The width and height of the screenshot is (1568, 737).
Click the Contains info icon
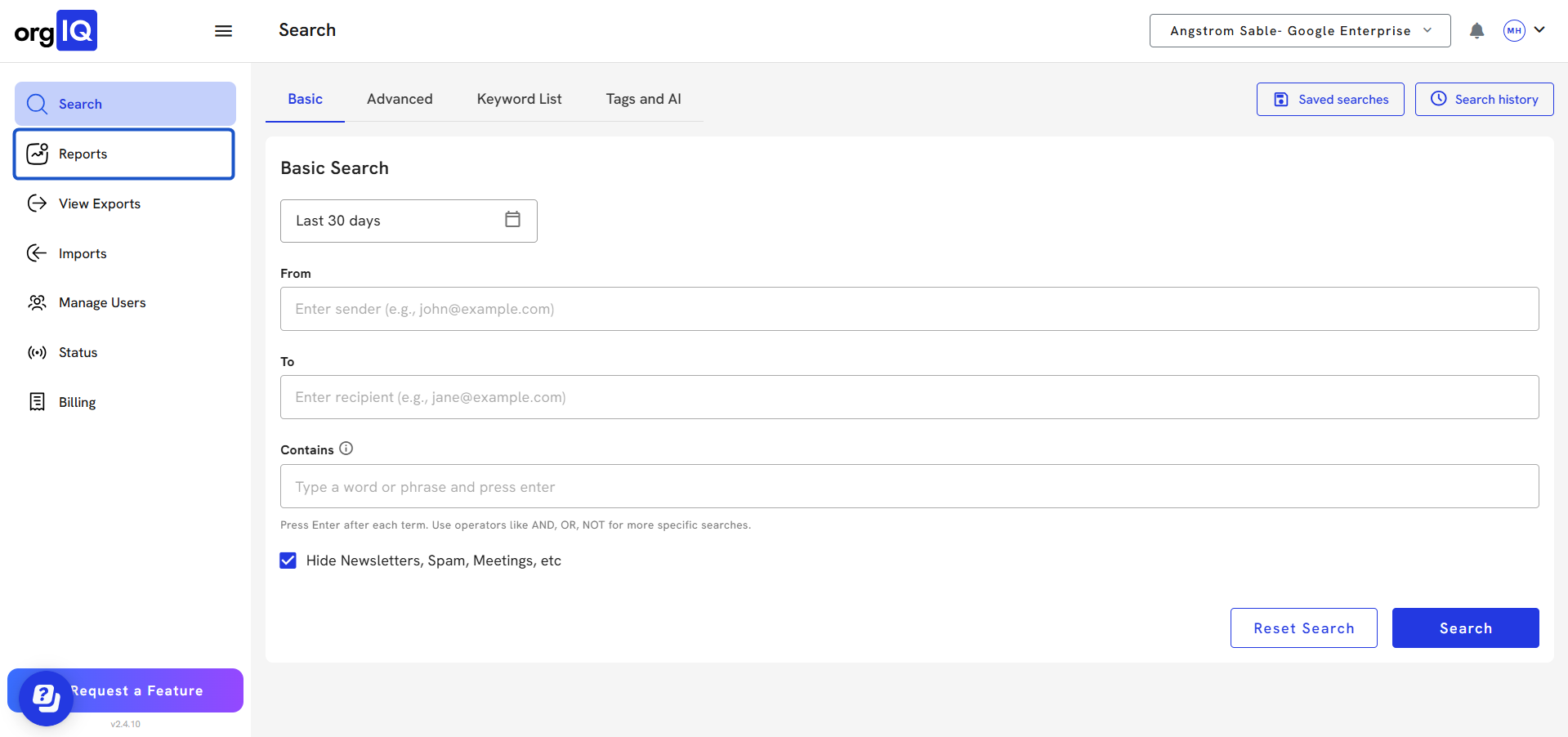tap(346, 449)
